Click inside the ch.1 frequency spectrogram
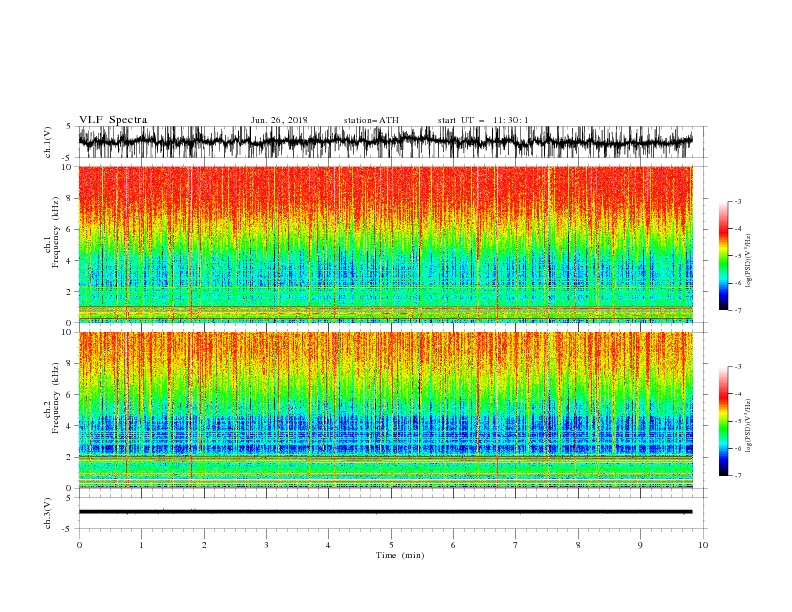 [x=385, y=244]
